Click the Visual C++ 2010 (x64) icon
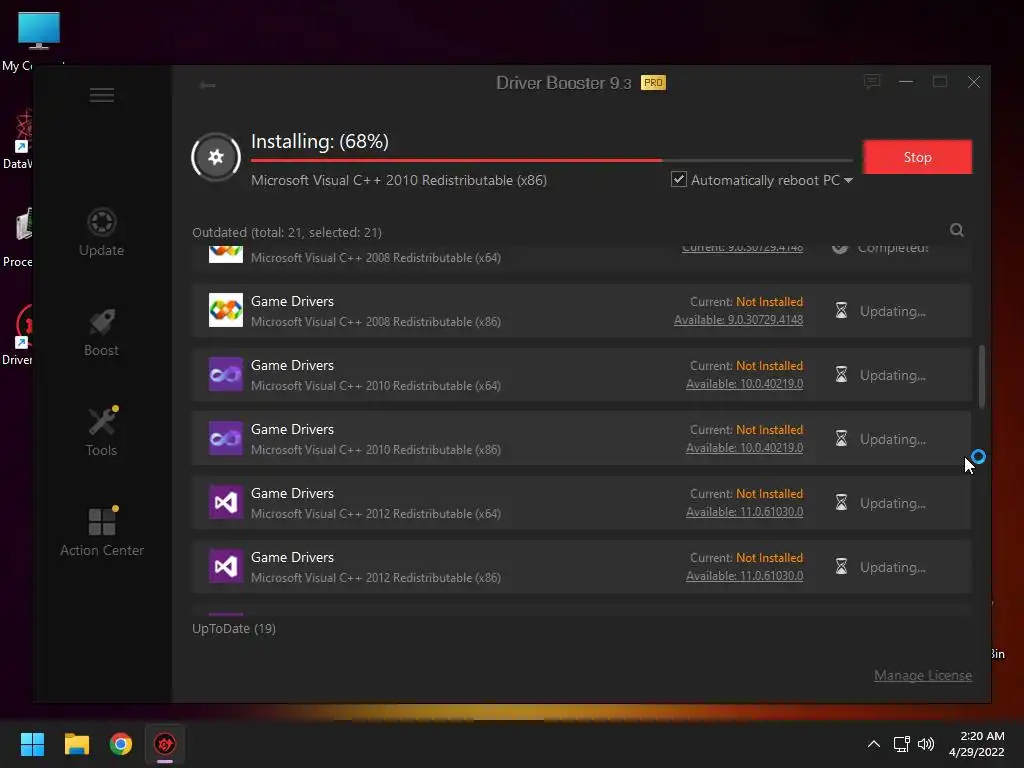This screenshot has height=768, width=1024. click(225, 374)
